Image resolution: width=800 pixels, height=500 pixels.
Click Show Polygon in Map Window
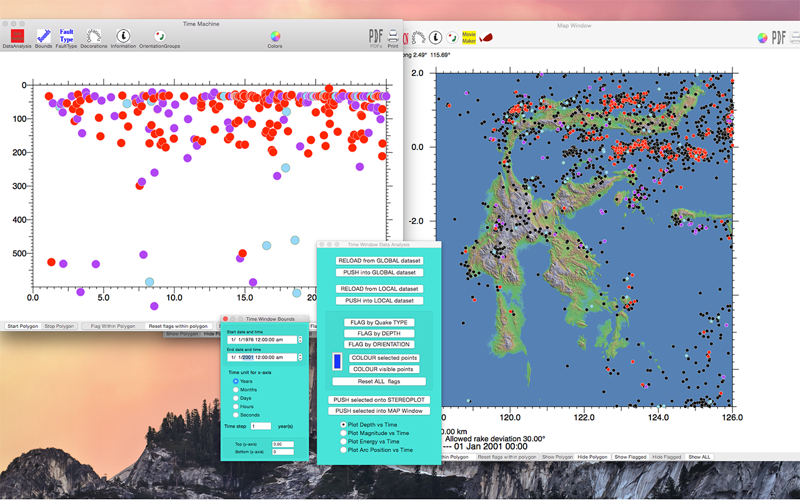coord(557,457)
